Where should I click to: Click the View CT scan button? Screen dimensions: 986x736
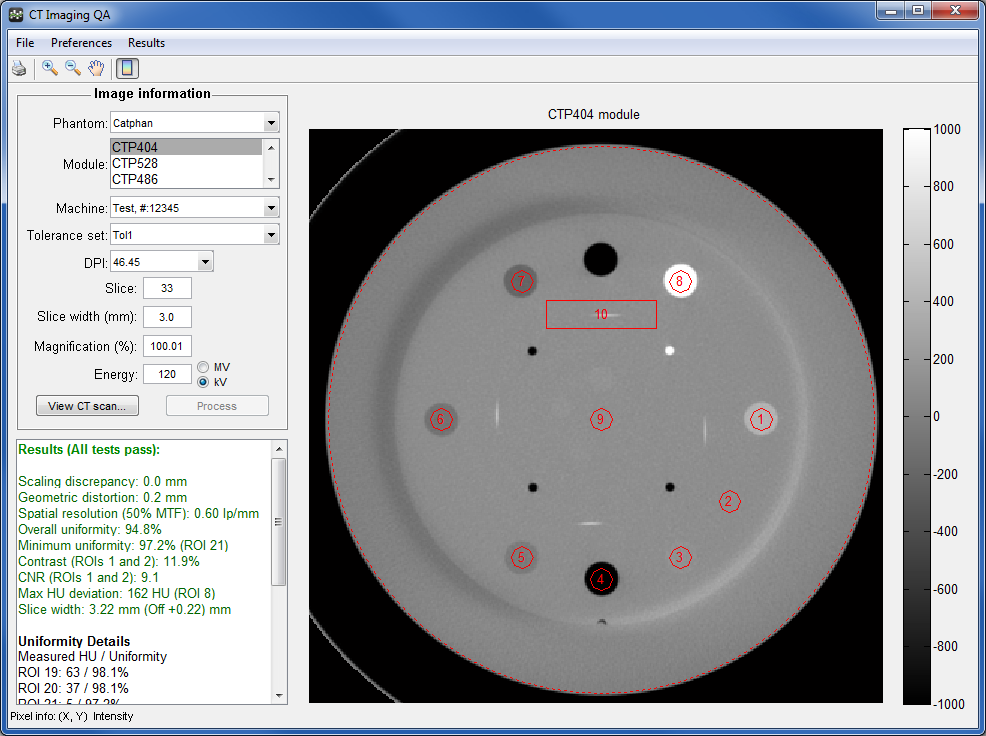88,406
